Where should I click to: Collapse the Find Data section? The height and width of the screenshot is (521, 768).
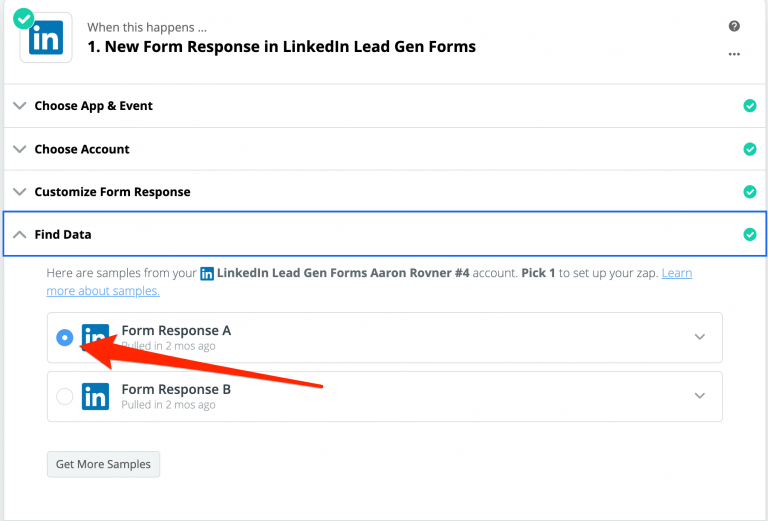[x=20, y=235]
